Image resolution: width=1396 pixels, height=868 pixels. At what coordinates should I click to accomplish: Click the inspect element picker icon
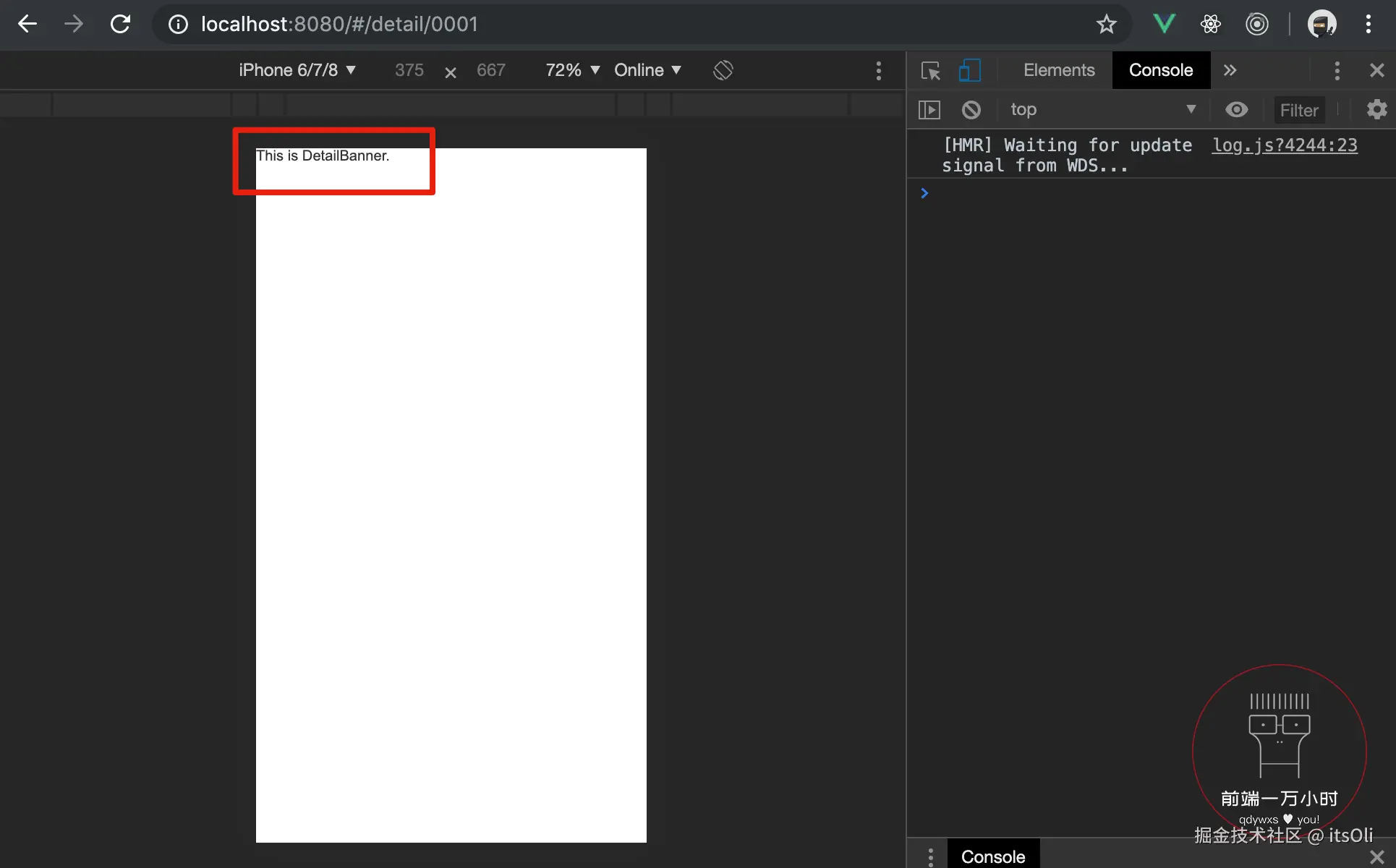tap(930, 70)
